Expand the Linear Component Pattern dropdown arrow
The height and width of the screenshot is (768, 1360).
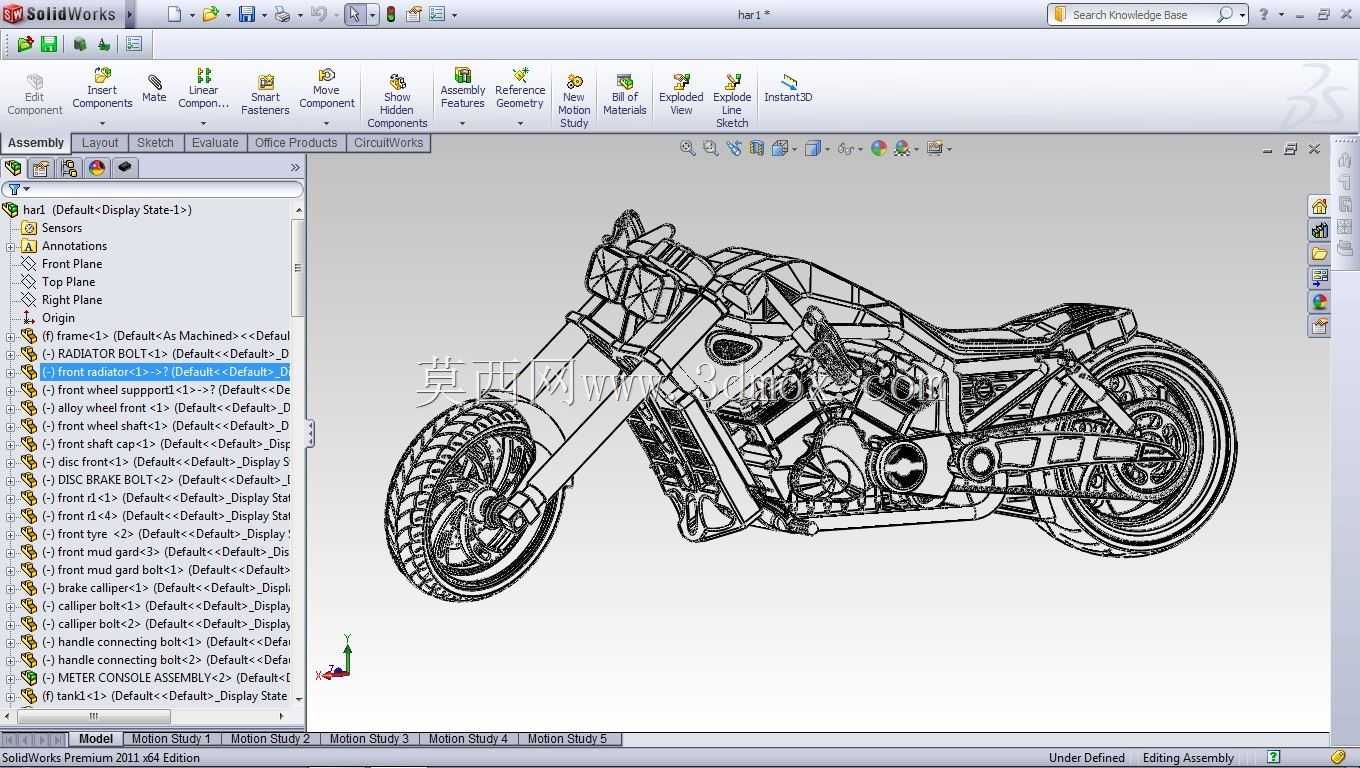(x=203, y=124)
